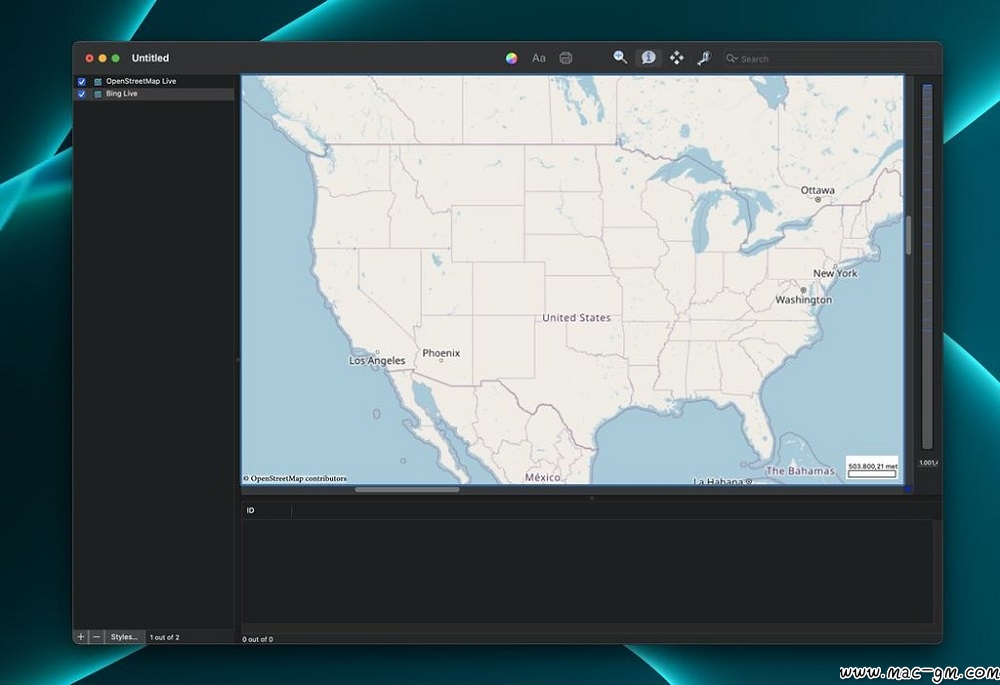Click the 'The Bahamas' map label

point(800,471)
